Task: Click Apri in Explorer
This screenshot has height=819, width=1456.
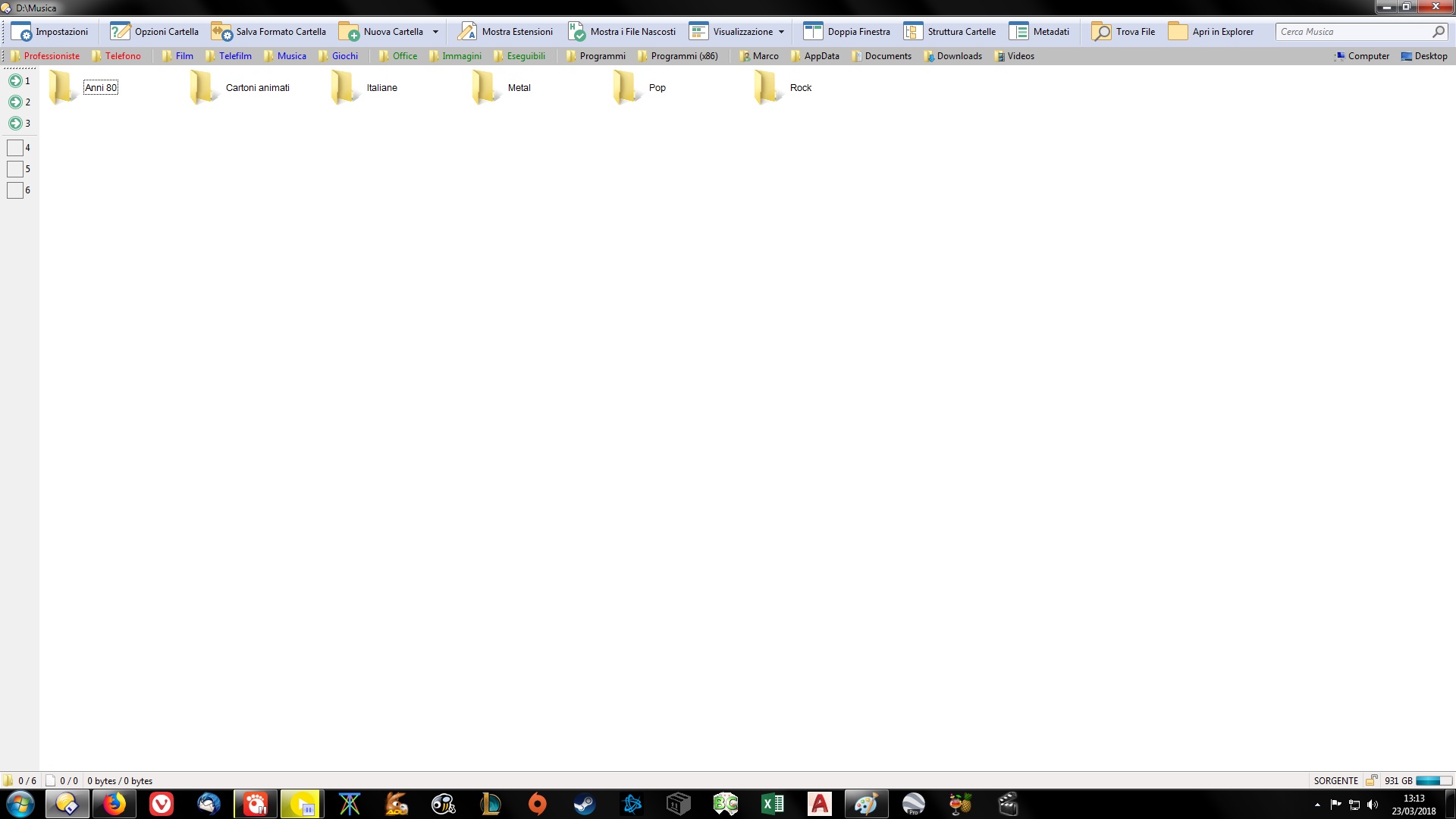Action: [1211, 32]
